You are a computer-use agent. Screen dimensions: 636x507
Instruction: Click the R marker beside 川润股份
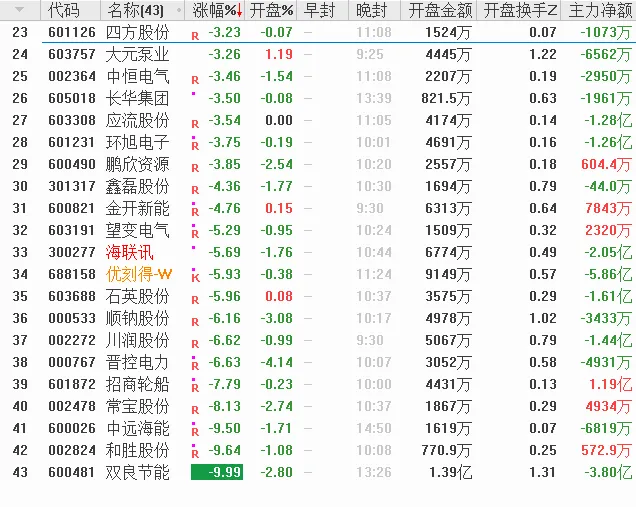pyautogui.click(x=195, y=344)
